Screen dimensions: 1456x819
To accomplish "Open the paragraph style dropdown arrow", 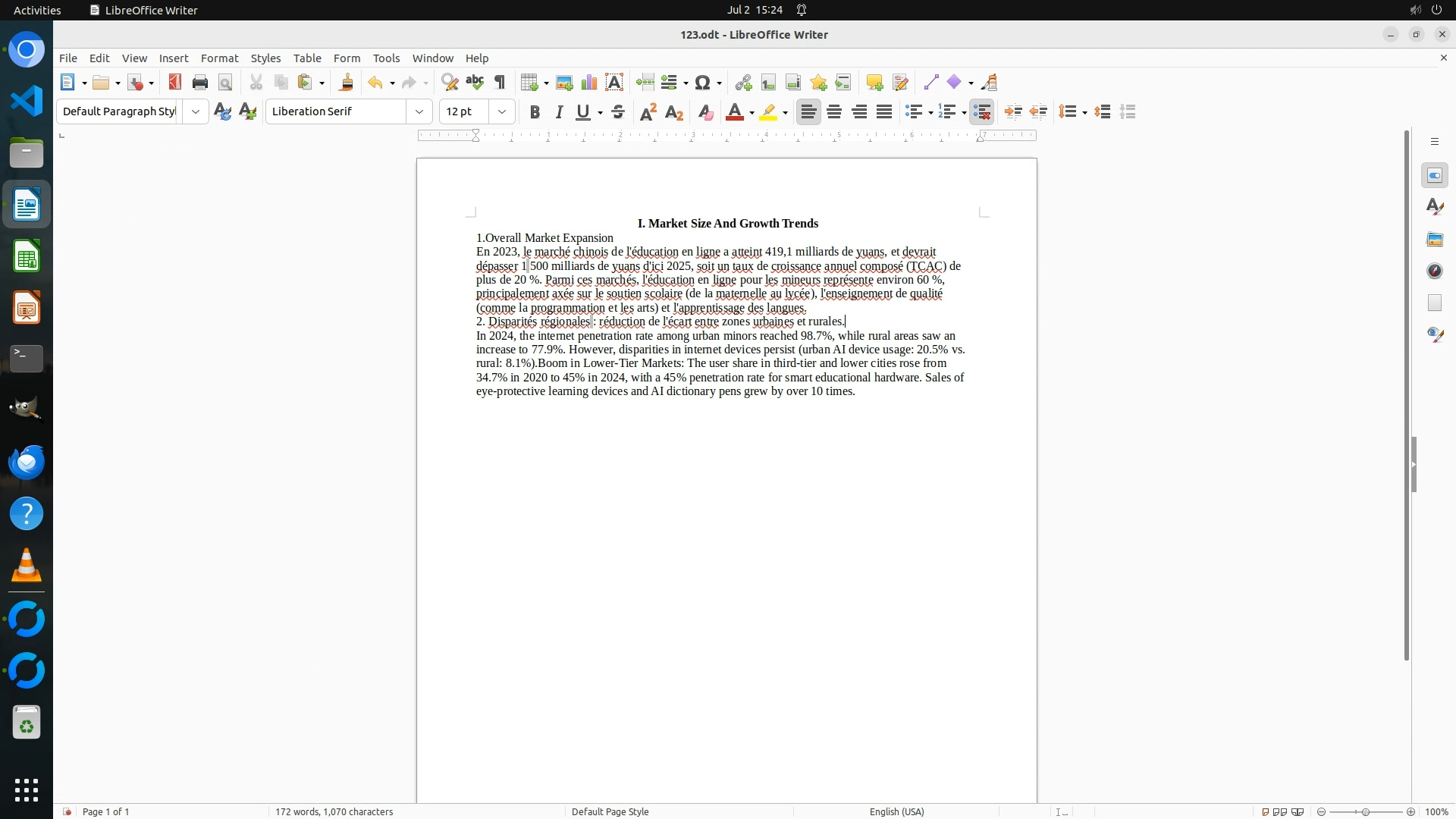I will (195, 112).
